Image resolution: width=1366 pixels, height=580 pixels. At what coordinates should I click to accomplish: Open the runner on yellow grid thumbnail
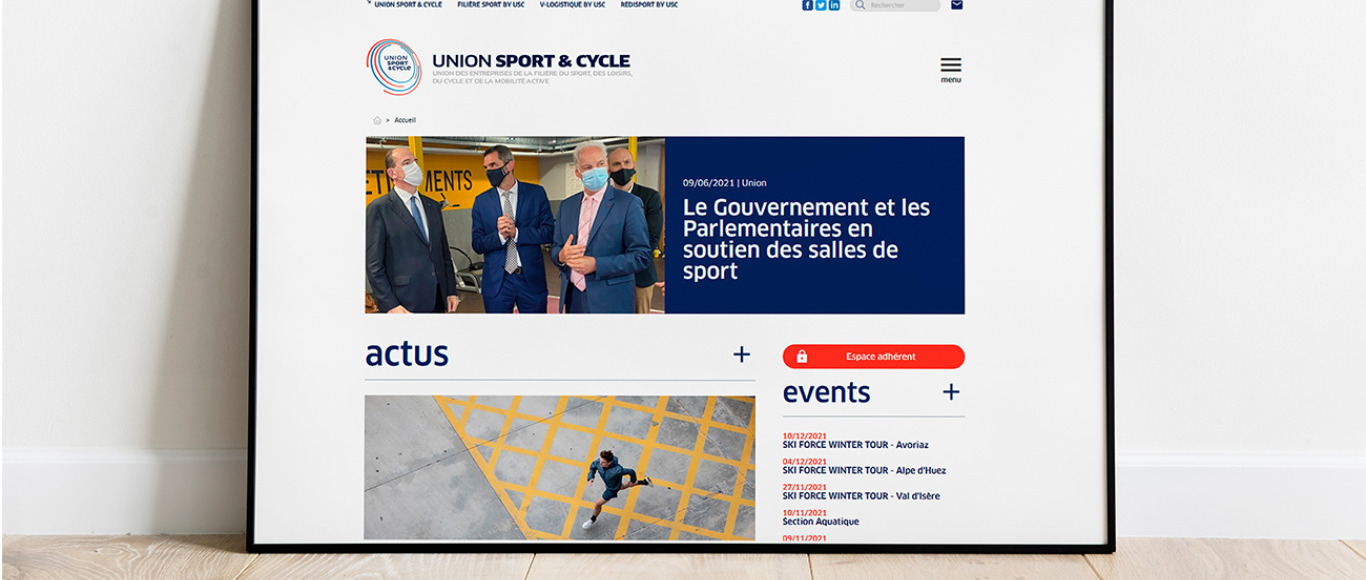(x=560, y=468)
